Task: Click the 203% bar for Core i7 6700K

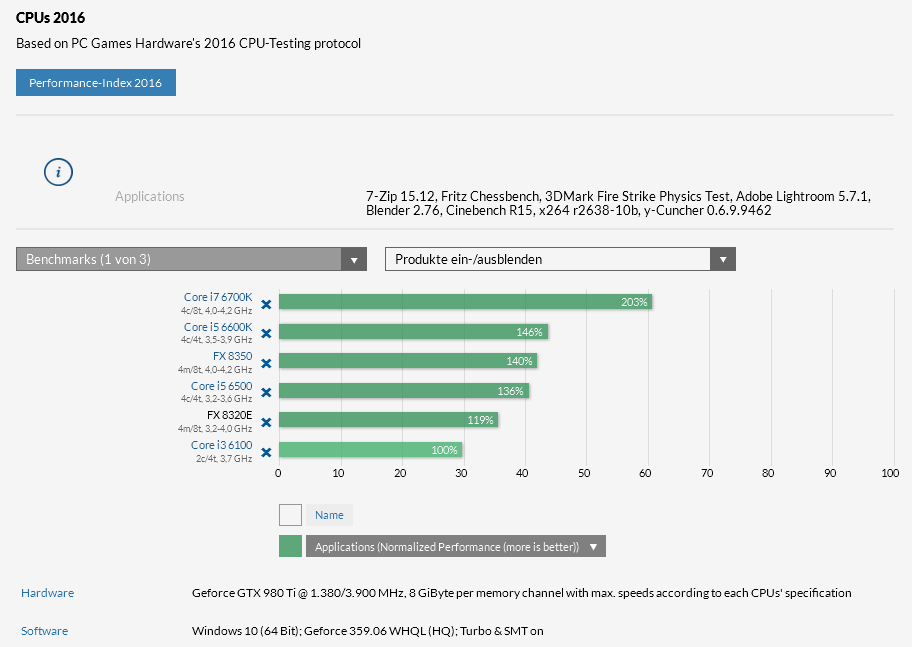Action: (x=465, y=302)
